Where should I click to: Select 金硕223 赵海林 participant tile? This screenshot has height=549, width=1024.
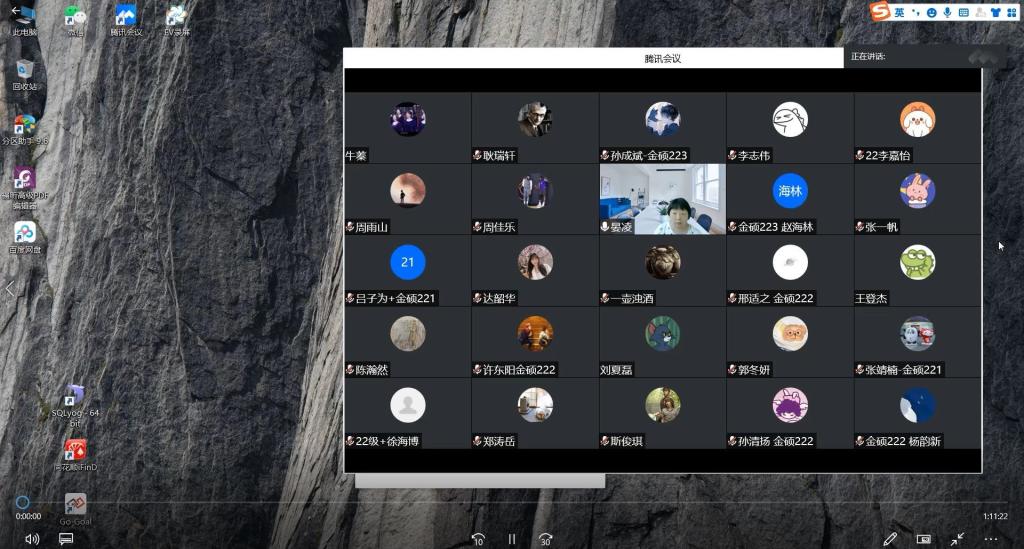790,199
